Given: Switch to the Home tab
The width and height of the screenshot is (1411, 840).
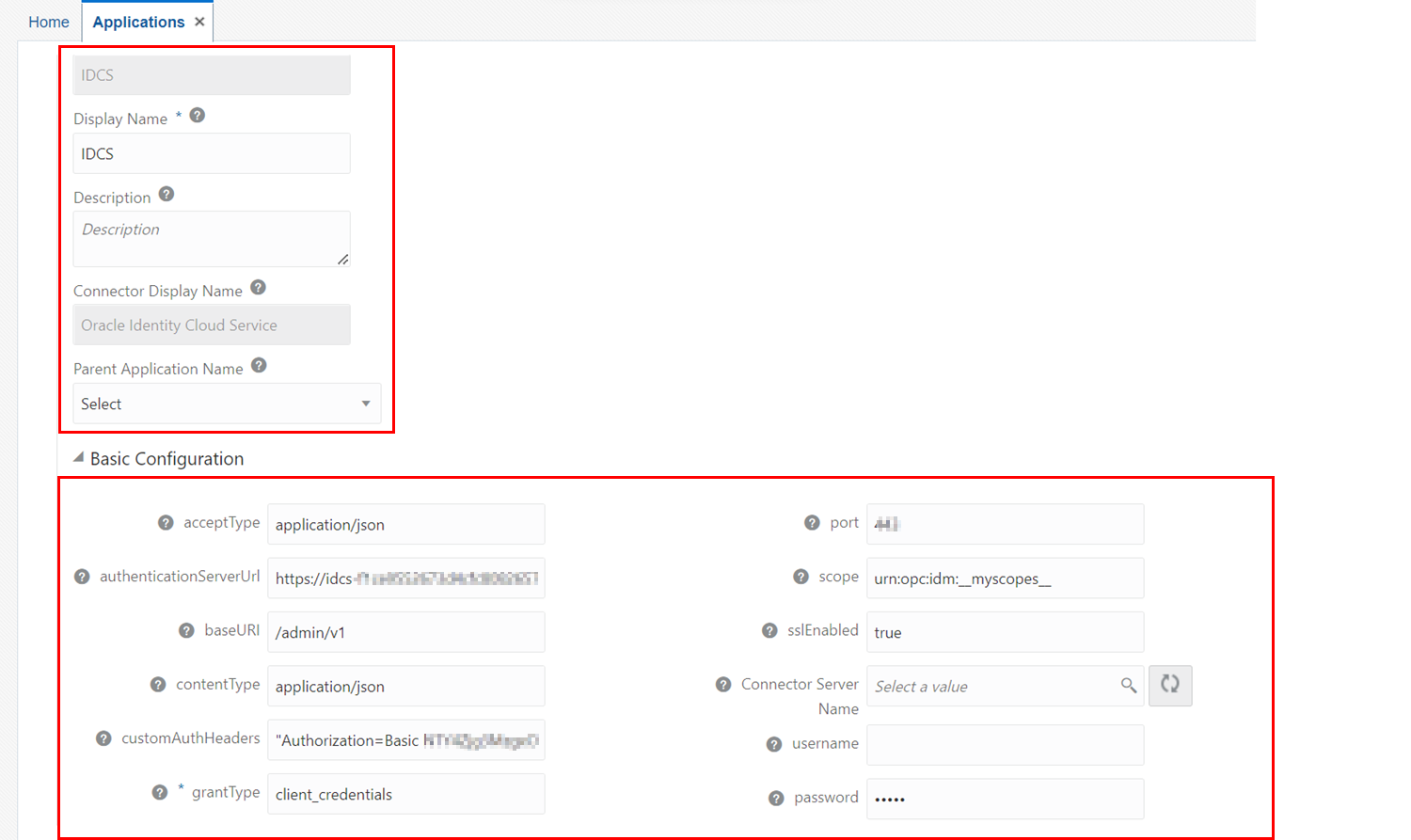Looking at the screenshot, I should click(x=49, y=22).
